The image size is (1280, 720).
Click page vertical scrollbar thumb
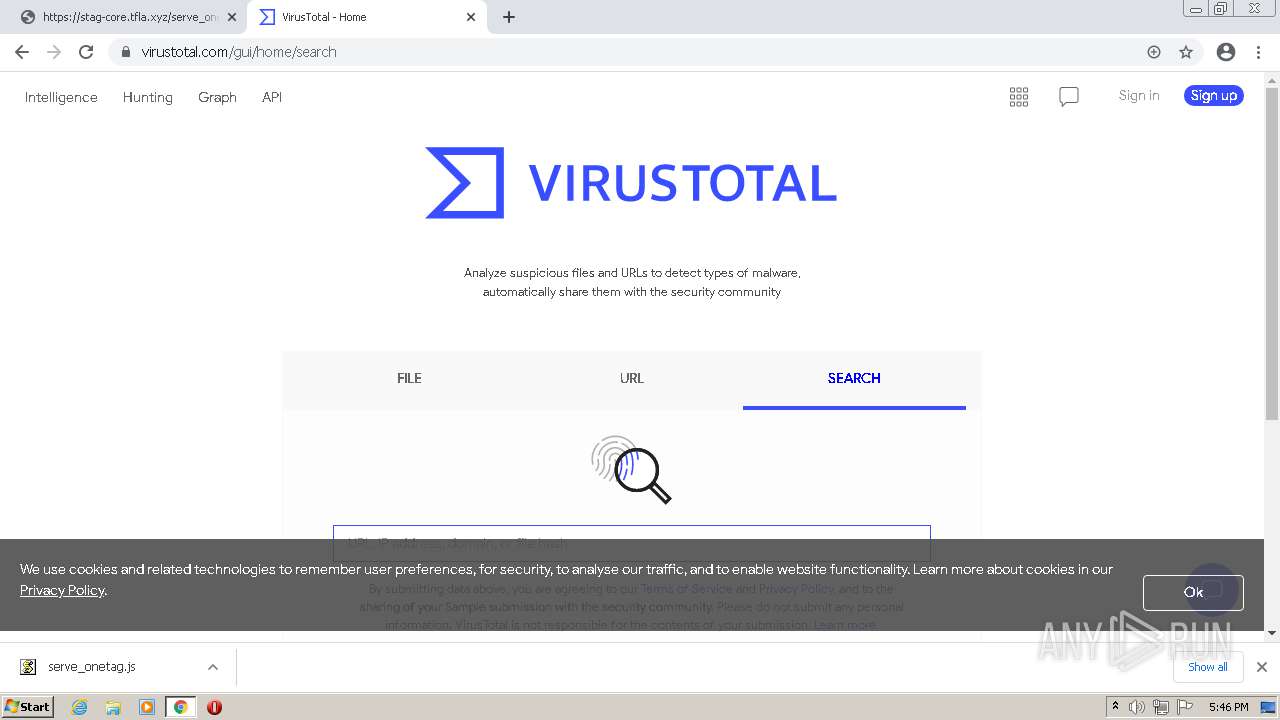(1272, 253)
